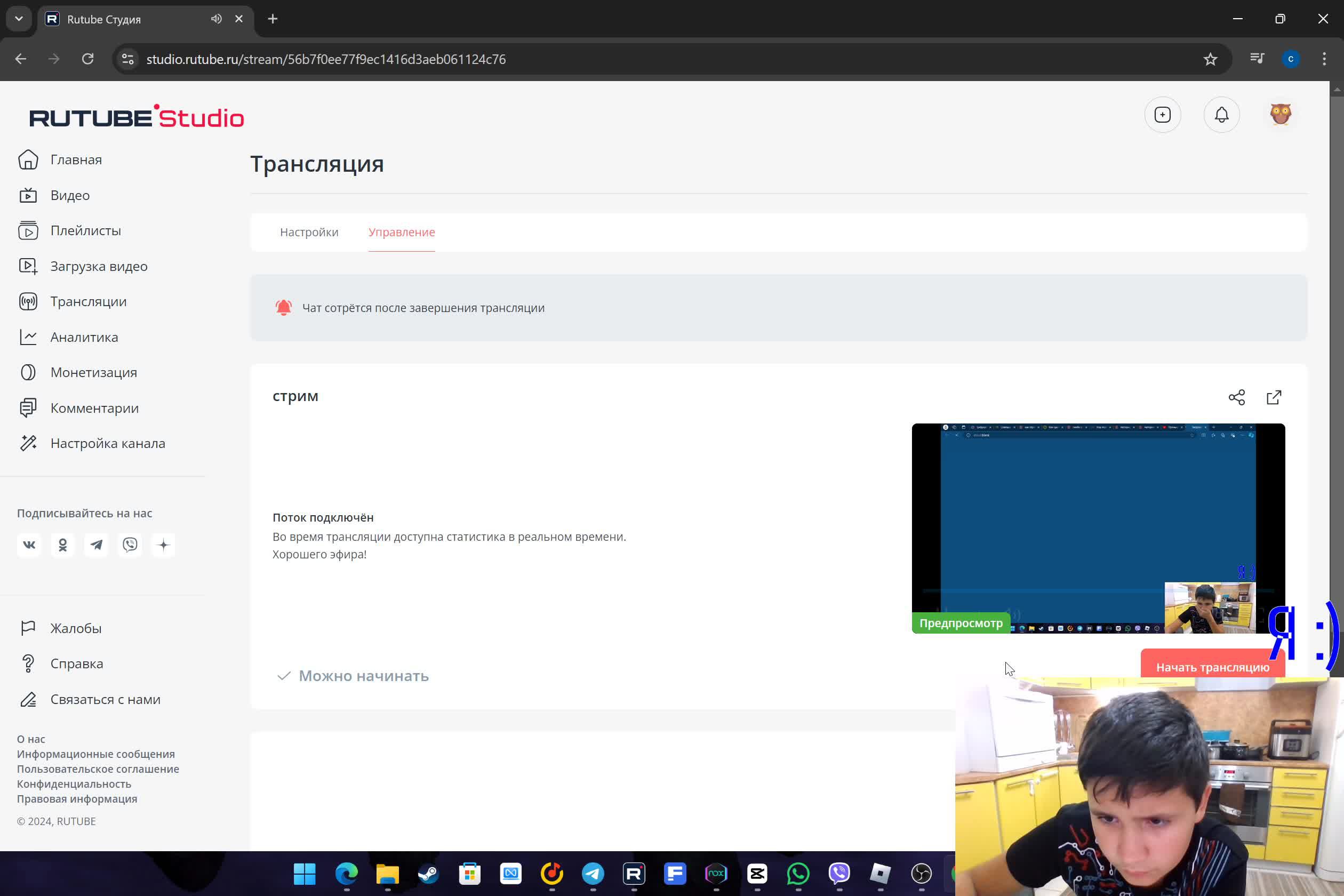Open WhatsApp from the taskbar
Viewport: 1344px width, 896px height.
coord(798,874)
